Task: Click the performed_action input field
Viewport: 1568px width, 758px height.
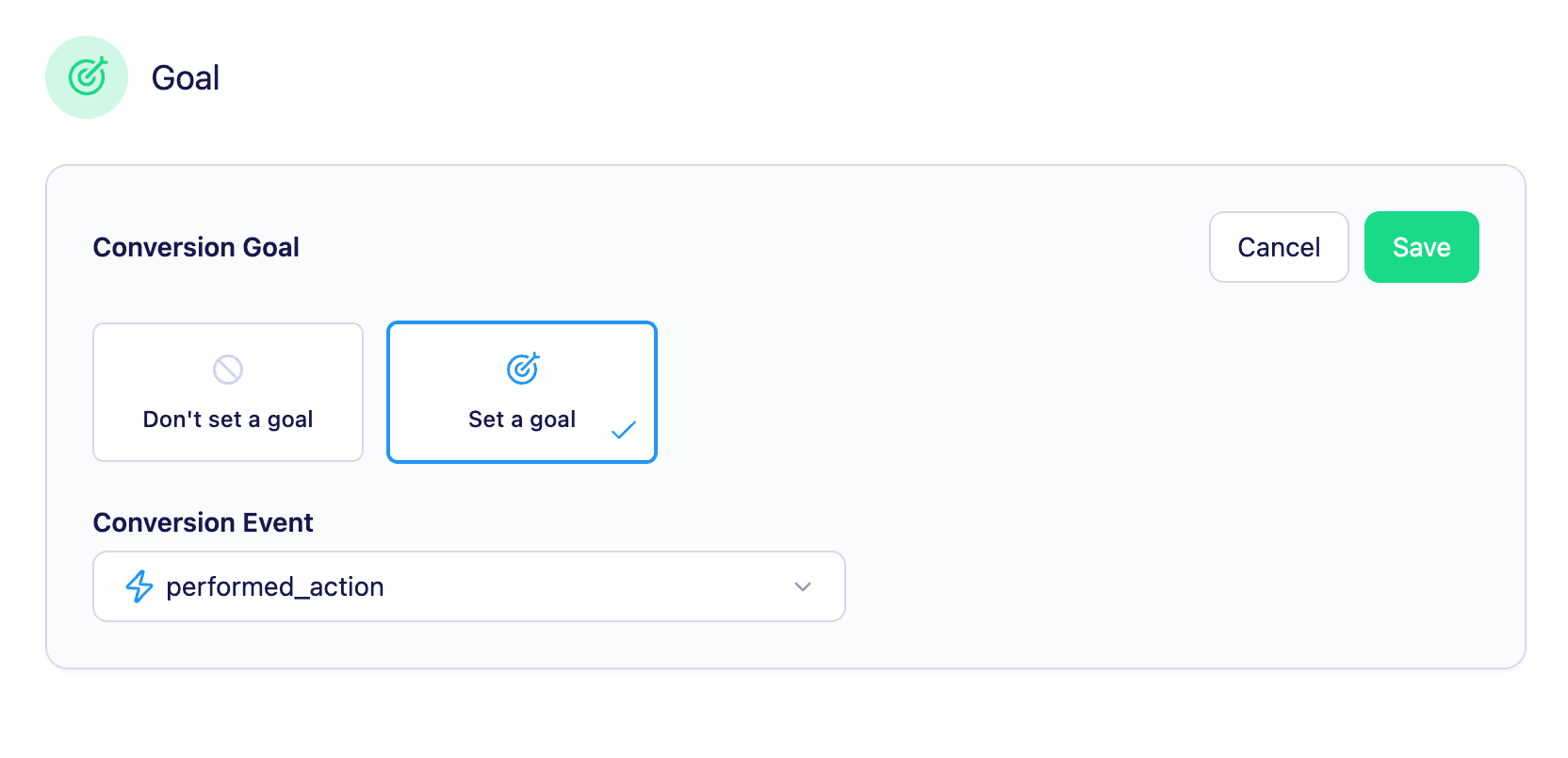Action: click(468, 586)
